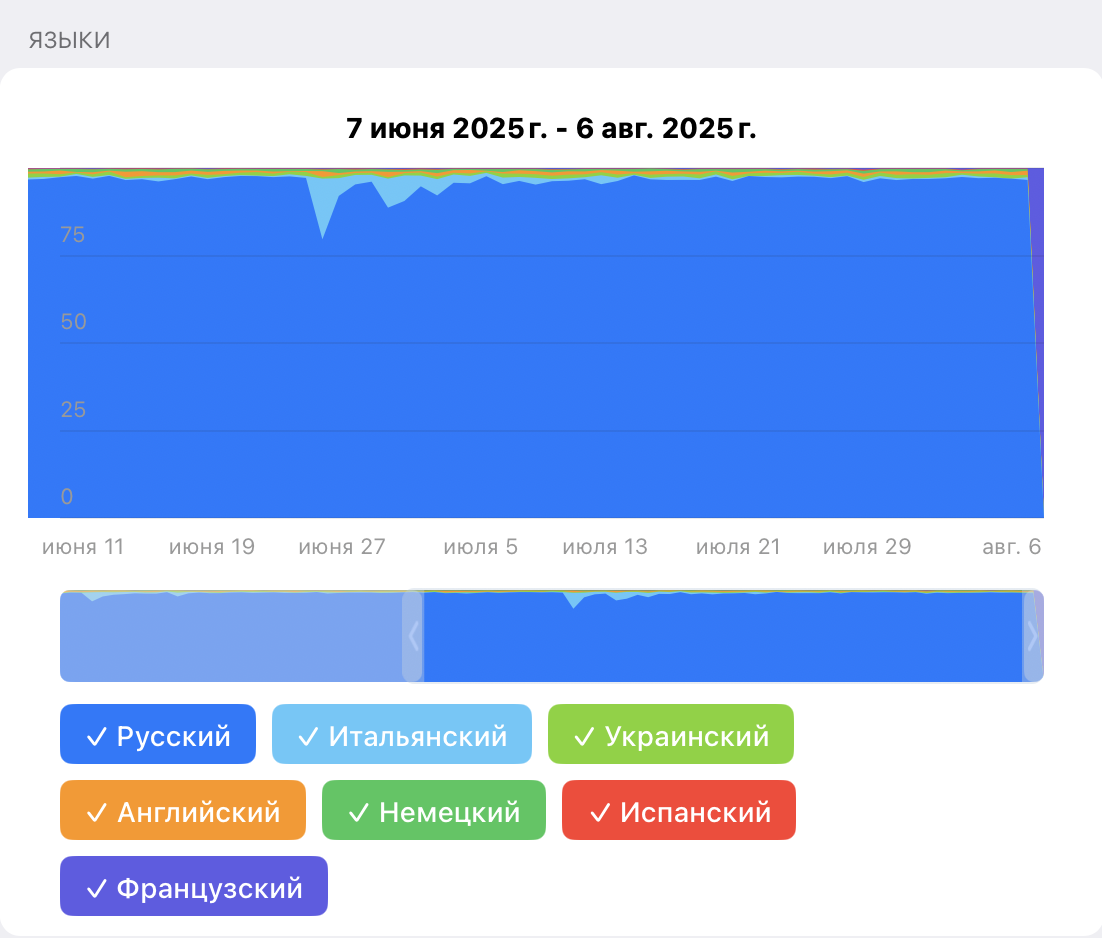Toggle the Русский language filter
The image size is (1102, 938).
157,734
